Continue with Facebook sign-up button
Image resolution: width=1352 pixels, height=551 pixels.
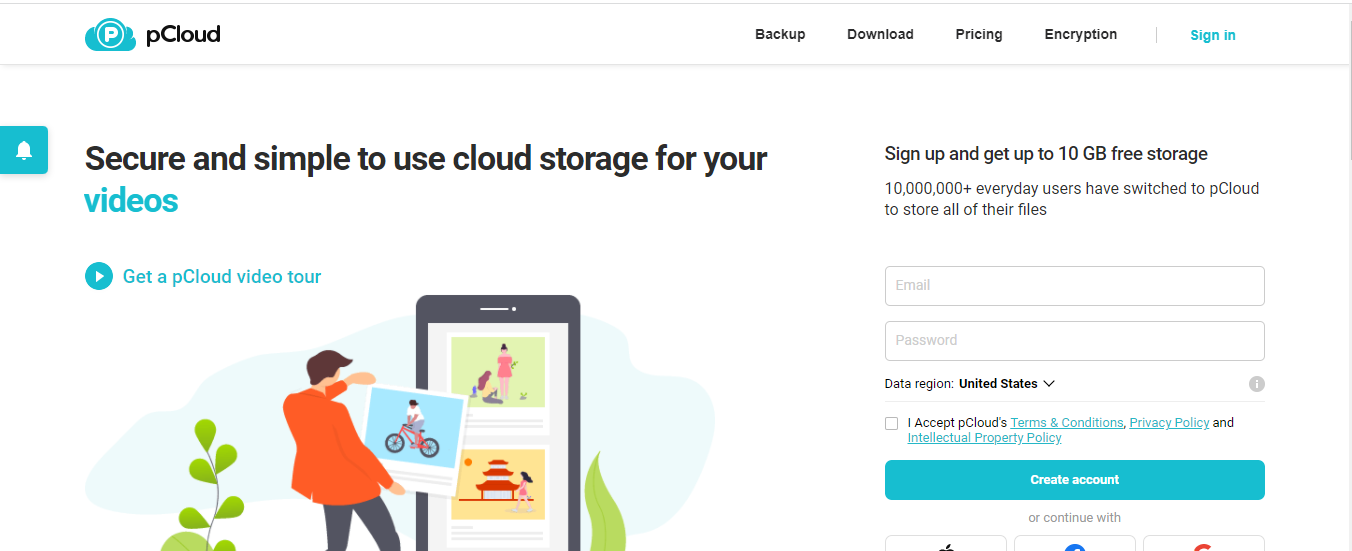(x=1075, y=544)
